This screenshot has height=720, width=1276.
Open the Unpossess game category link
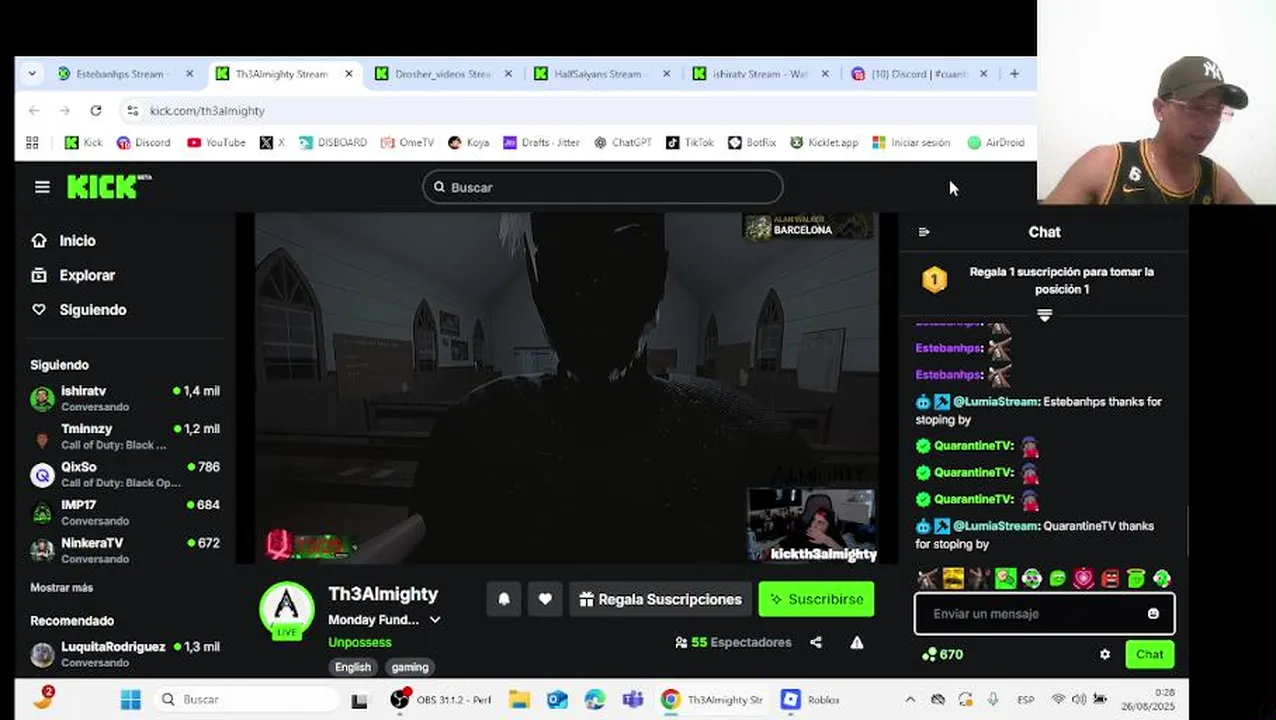360,642
